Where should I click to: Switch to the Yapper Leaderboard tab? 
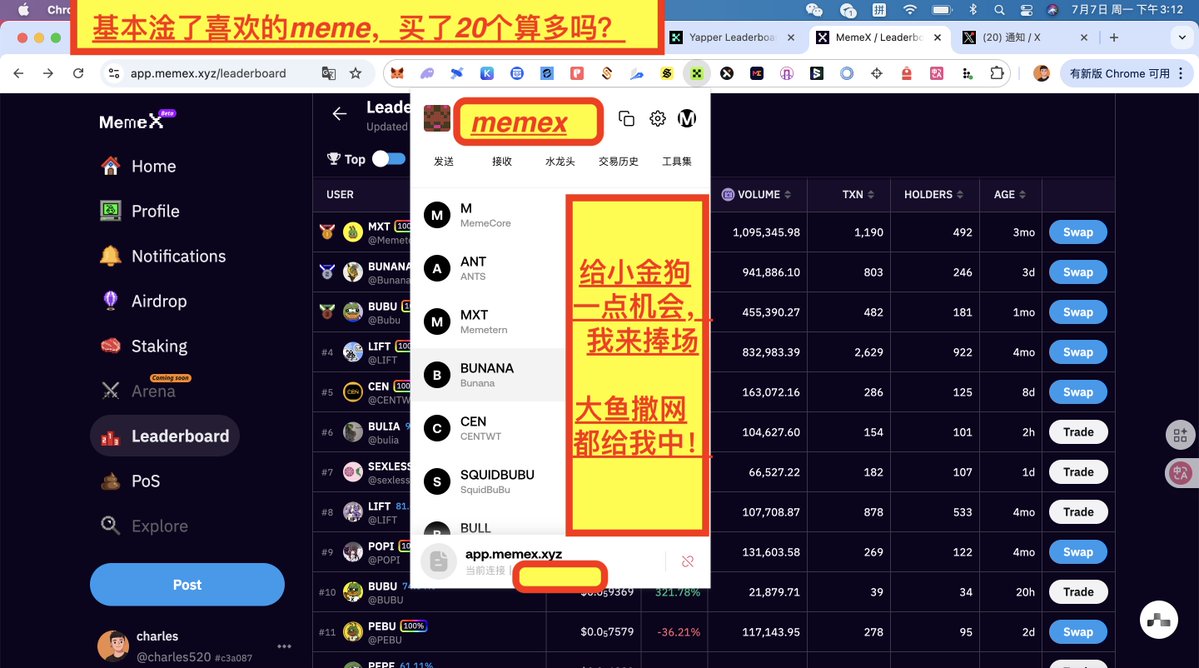tap(732, 37)
